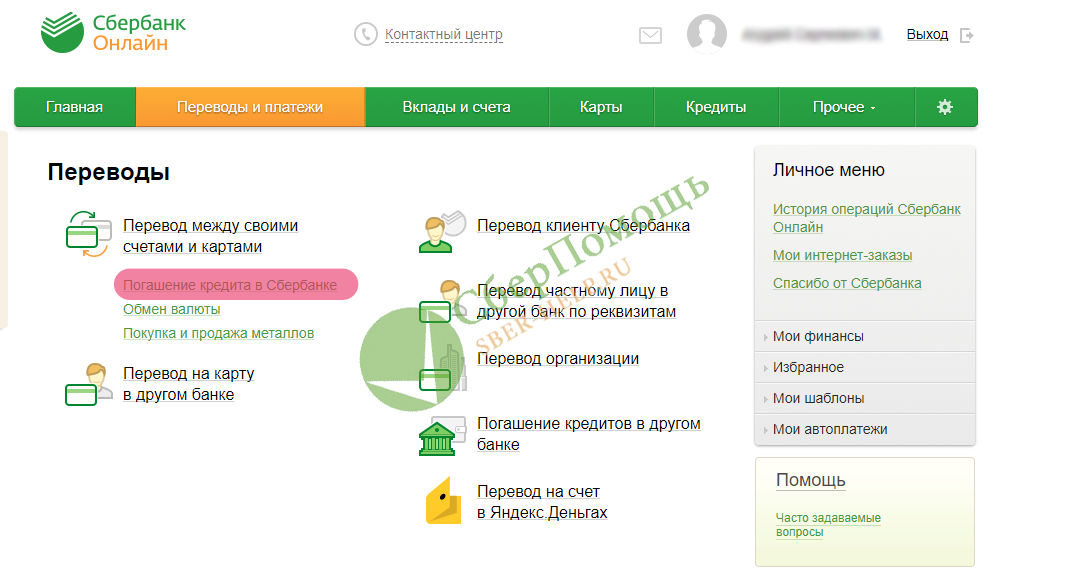The width and height of the screenshot is (1078, 576).
Task: Go to the Кредиты tab
Action: point(716,107)
